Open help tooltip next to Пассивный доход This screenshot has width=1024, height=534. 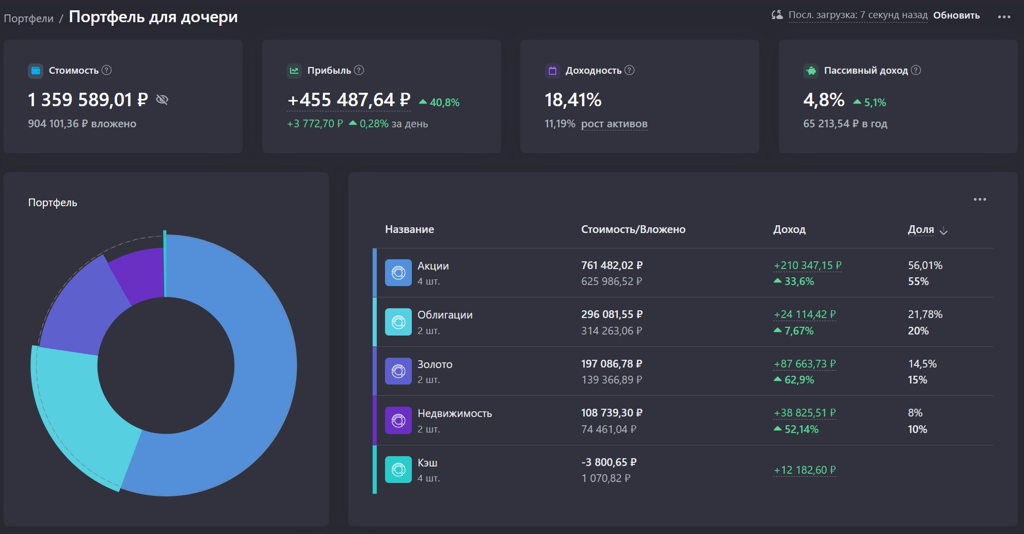coord(916,70)
